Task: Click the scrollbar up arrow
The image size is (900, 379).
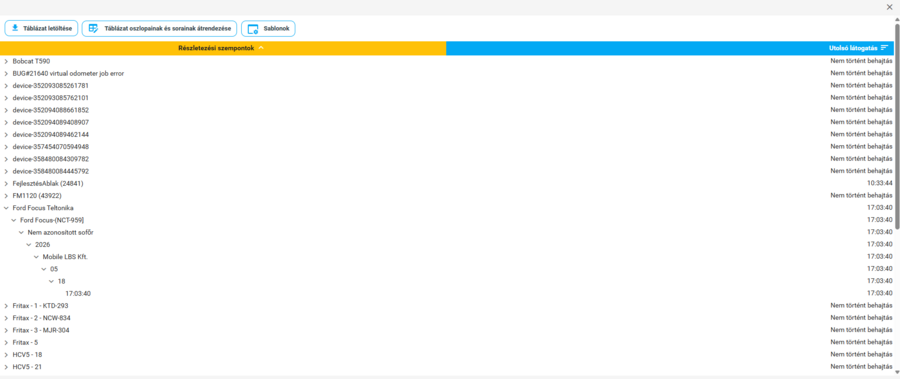Action: (897, 19)
